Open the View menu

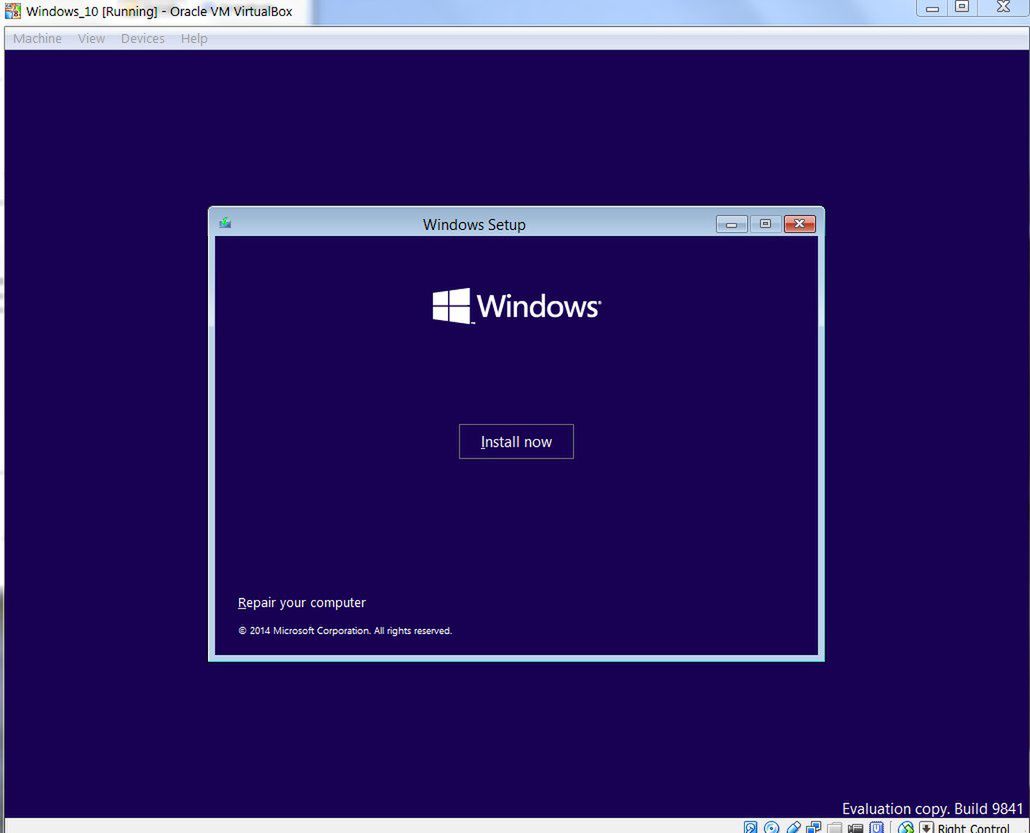91,39
